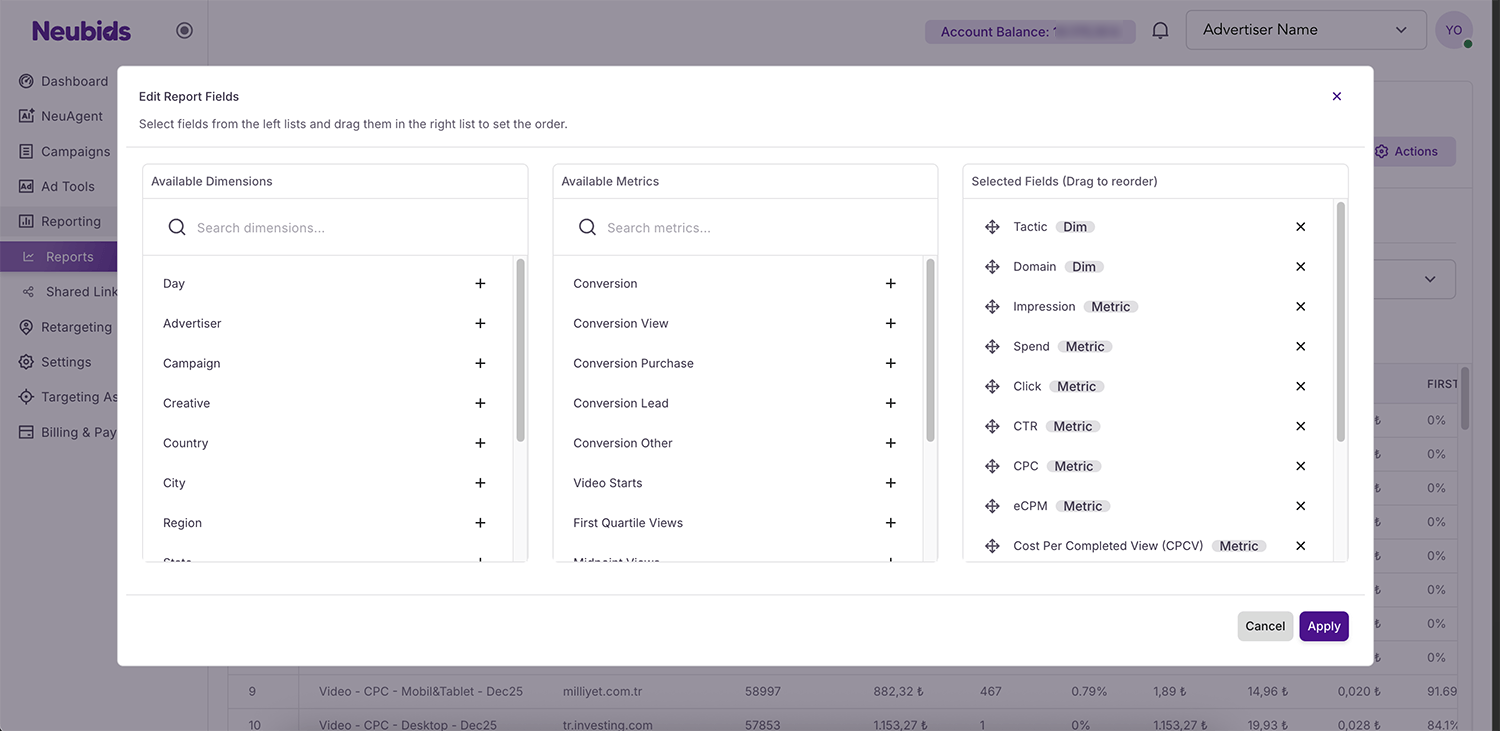Open the notifications bell
Viewport: 1500px width, 731px height.
[x=1160, y=31]
